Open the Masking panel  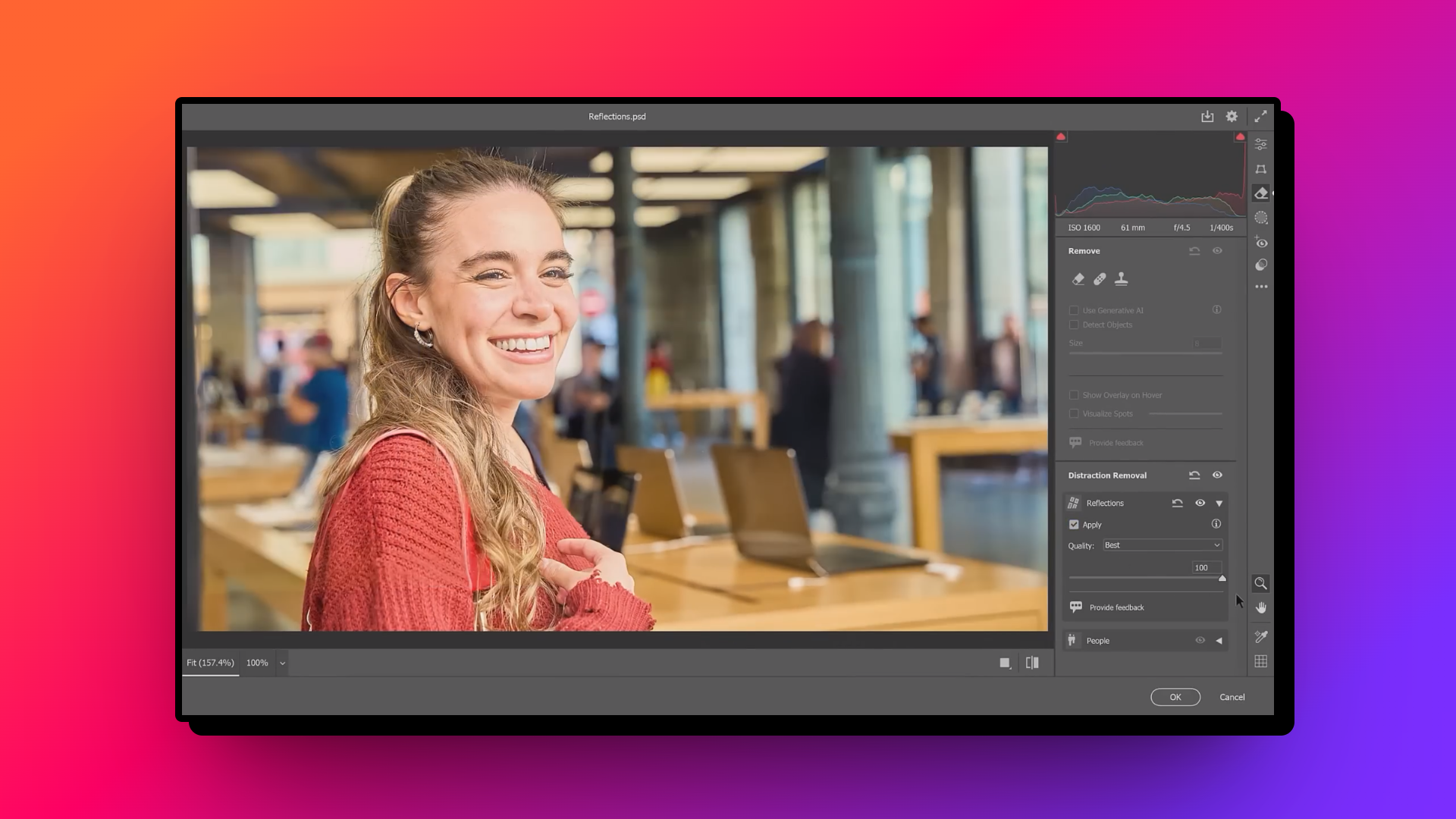click(x=1261, y=218)
